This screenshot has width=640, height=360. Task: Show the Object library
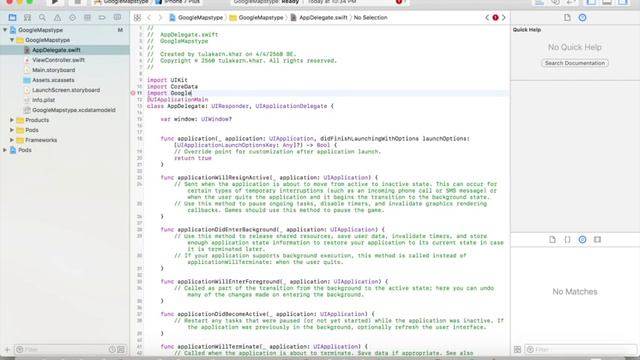point(582,240)
